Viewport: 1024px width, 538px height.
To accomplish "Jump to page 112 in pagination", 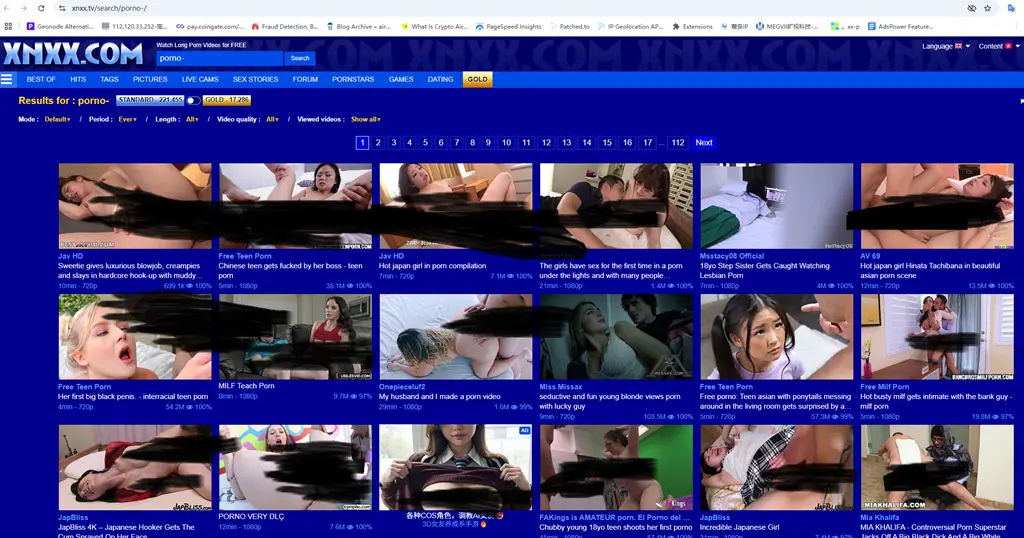I will coord(678,143).
